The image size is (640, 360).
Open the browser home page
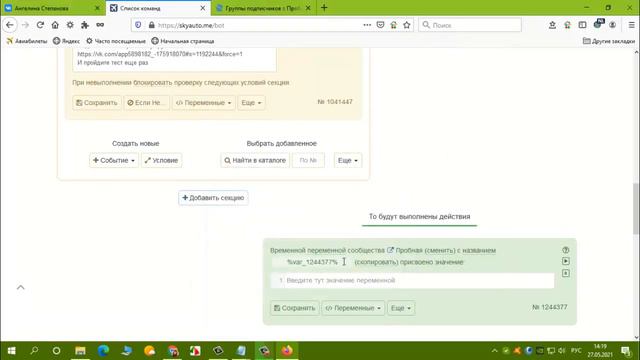(55, 25)
